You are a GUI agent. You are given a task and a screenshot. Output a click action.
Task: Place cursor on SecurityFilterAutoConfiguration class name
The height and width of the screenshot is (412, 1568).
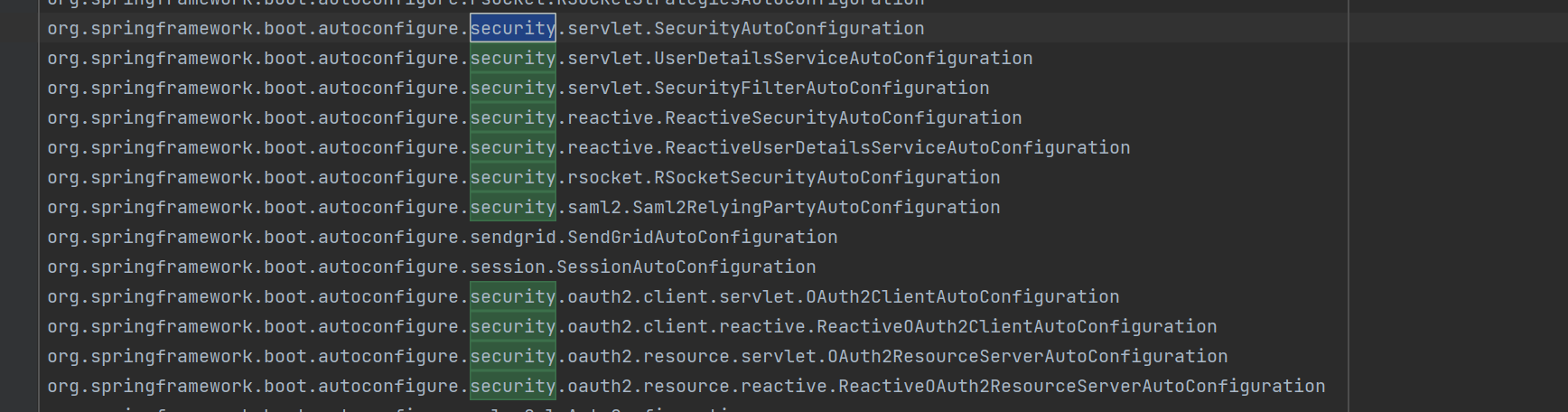(822, 89)
